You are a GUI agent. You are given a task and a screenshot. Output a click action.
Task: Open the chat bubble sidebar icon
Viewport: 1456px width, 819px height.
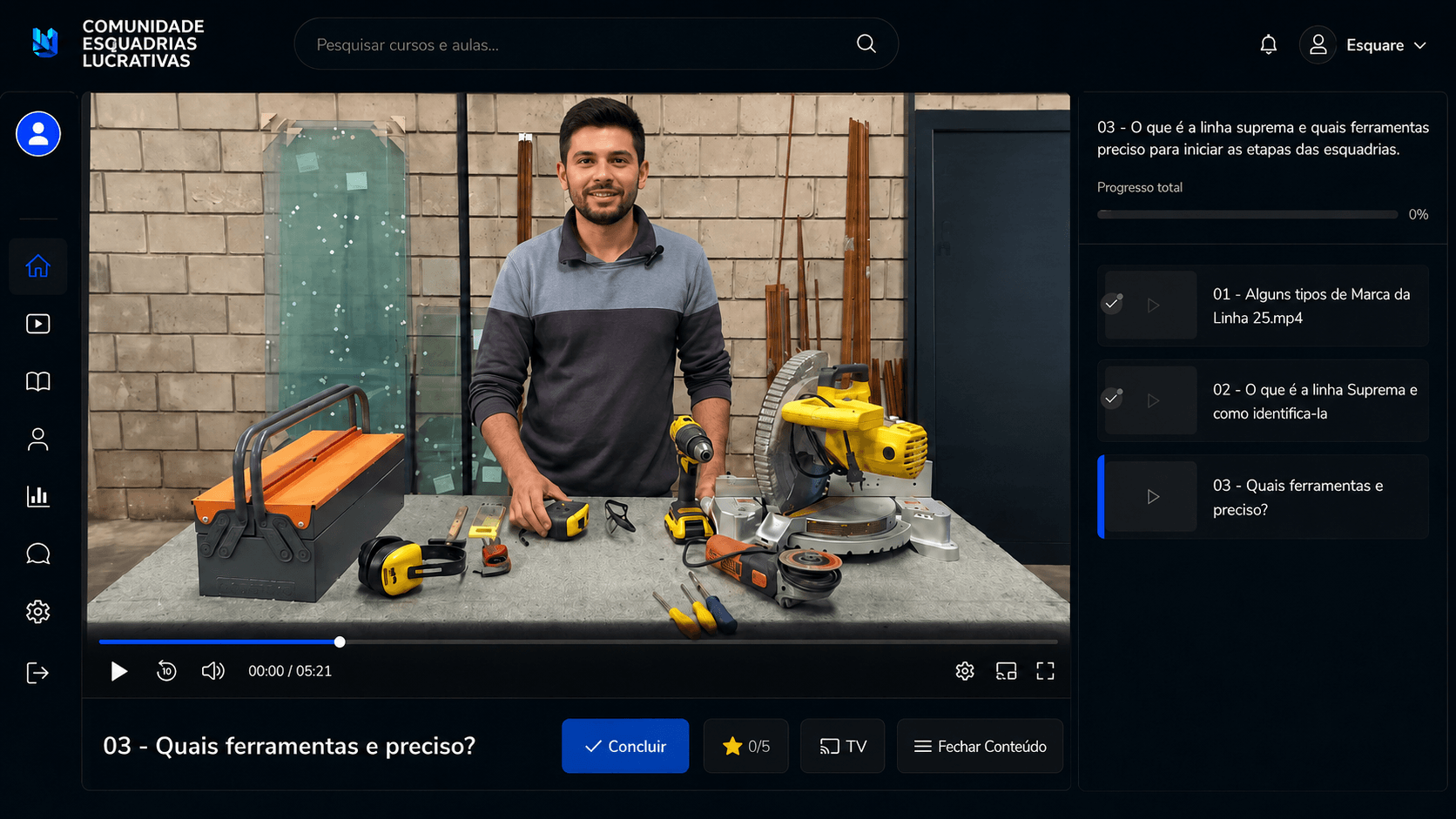pos(37,554)
